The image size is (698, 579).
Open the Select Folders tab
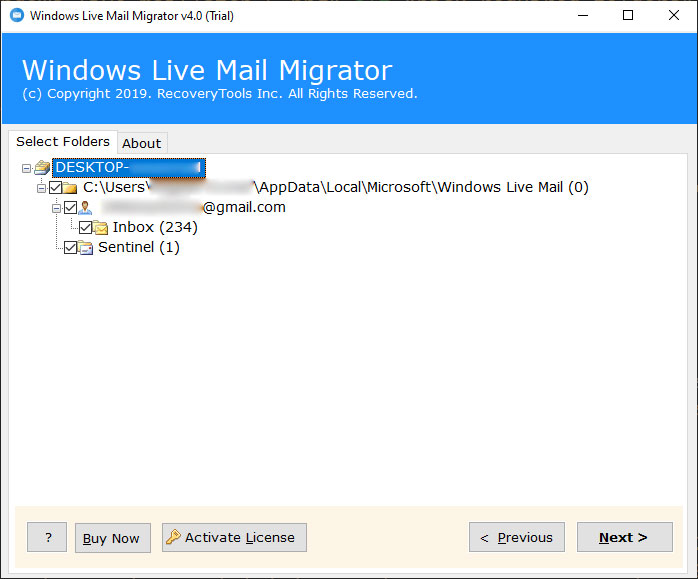(63, 142)
